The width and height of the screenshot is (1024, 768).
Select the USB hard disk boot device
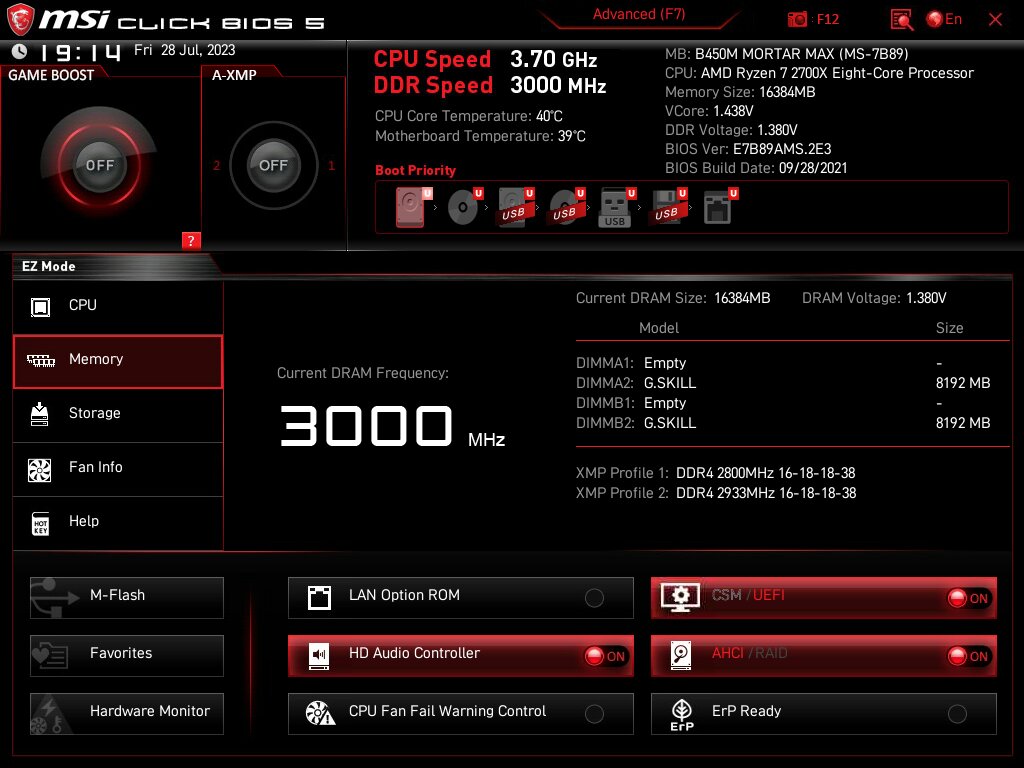[516, 208]
